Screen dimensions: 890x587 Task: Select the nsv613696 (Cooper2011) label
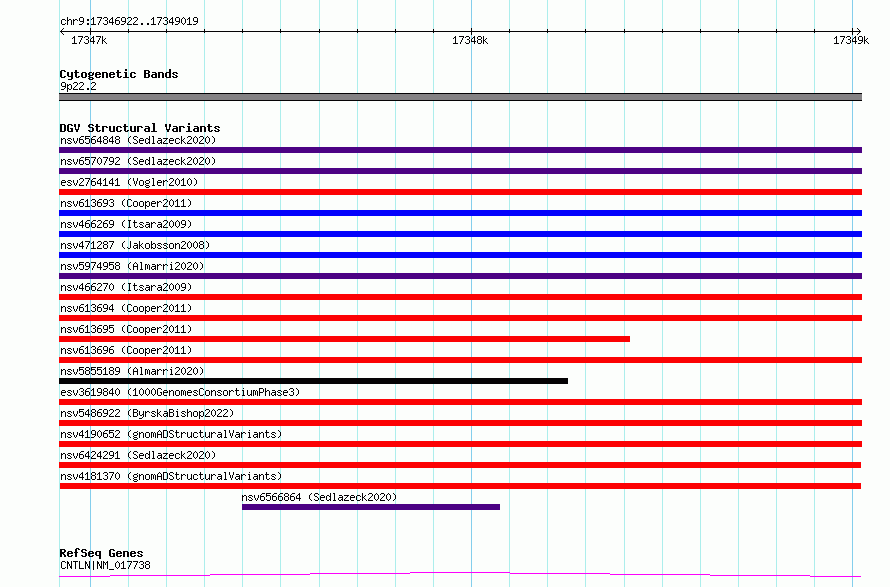126,350
